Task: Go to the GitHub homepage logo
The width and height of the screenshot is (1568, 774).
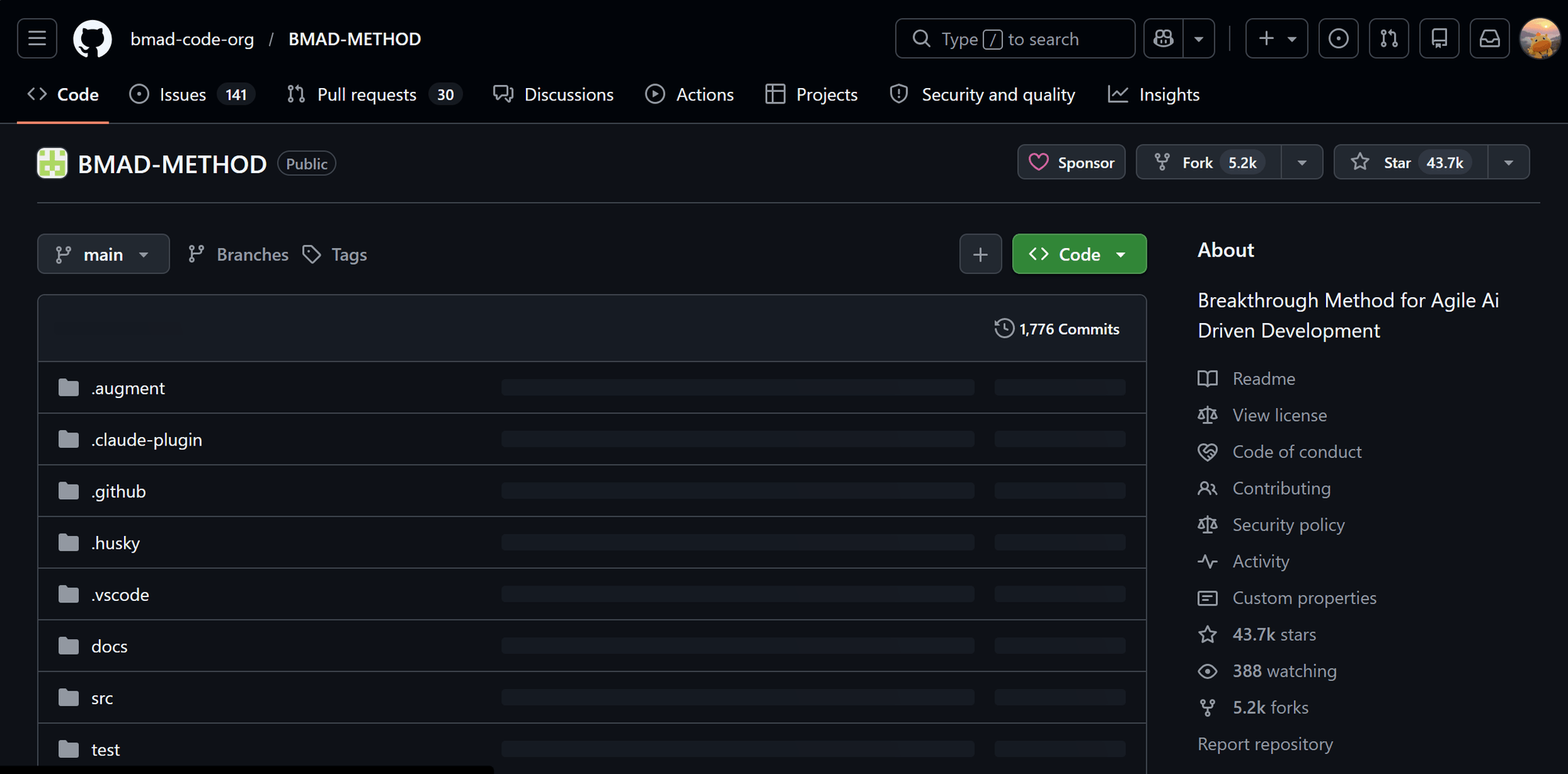Action: [x=93, y=38]
